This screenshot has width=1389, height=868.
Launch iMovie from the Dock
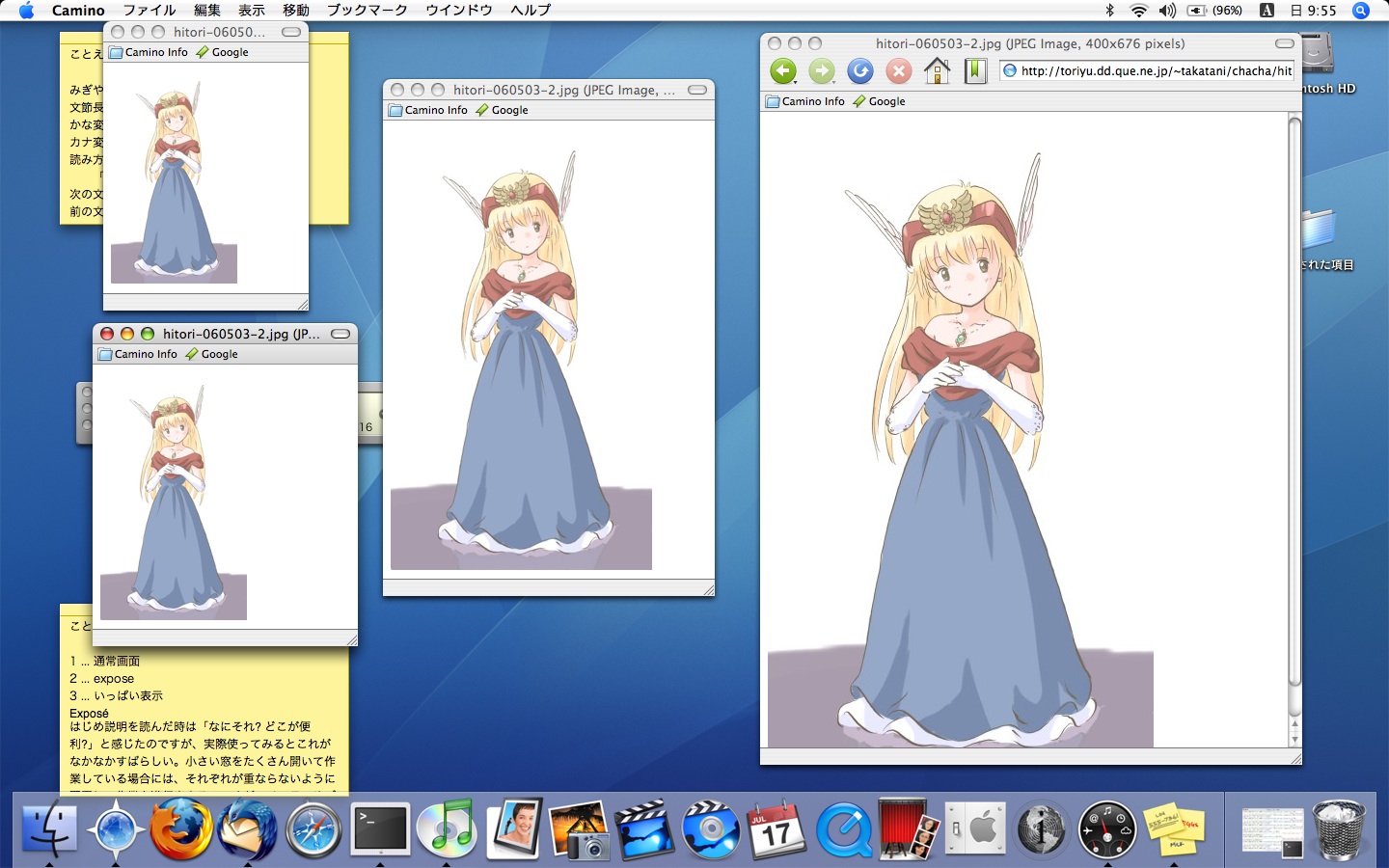click(644, 829)
